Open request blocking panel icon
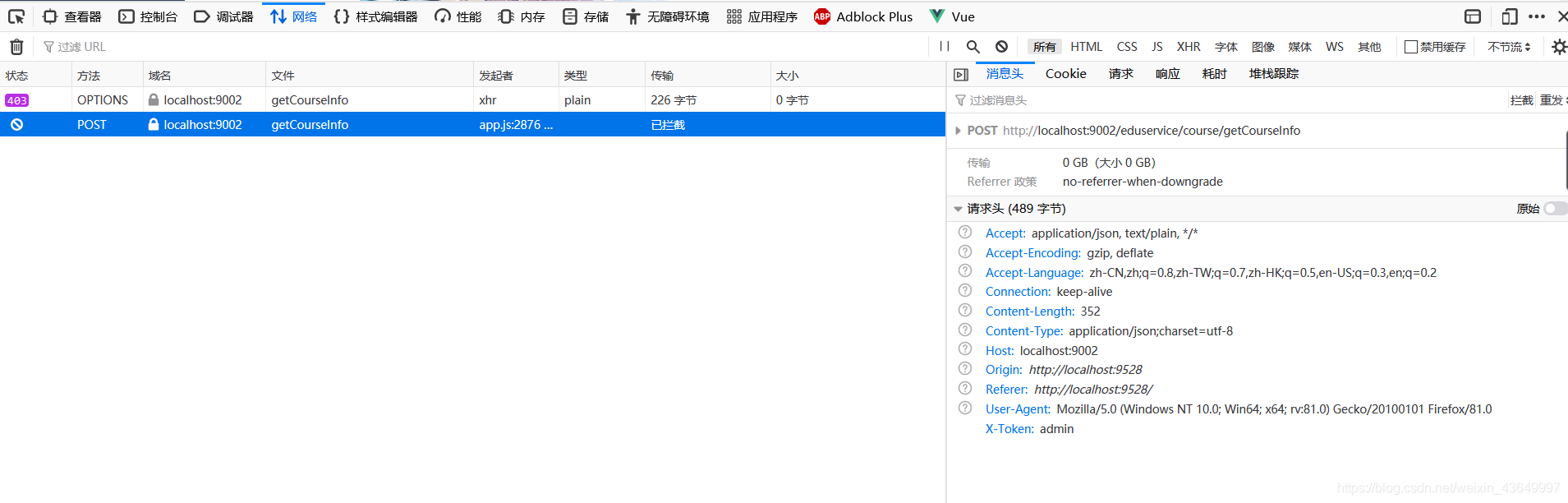 [x=1001, y=47]
